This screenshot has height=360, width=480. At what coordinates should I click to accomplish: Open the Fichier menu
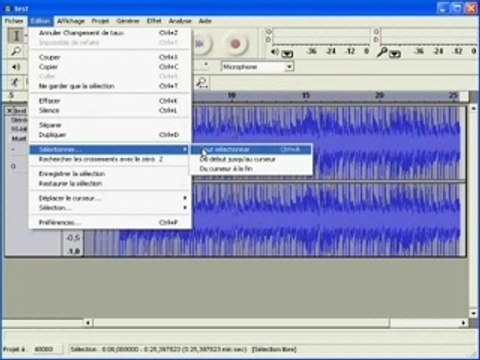(14, 21)
